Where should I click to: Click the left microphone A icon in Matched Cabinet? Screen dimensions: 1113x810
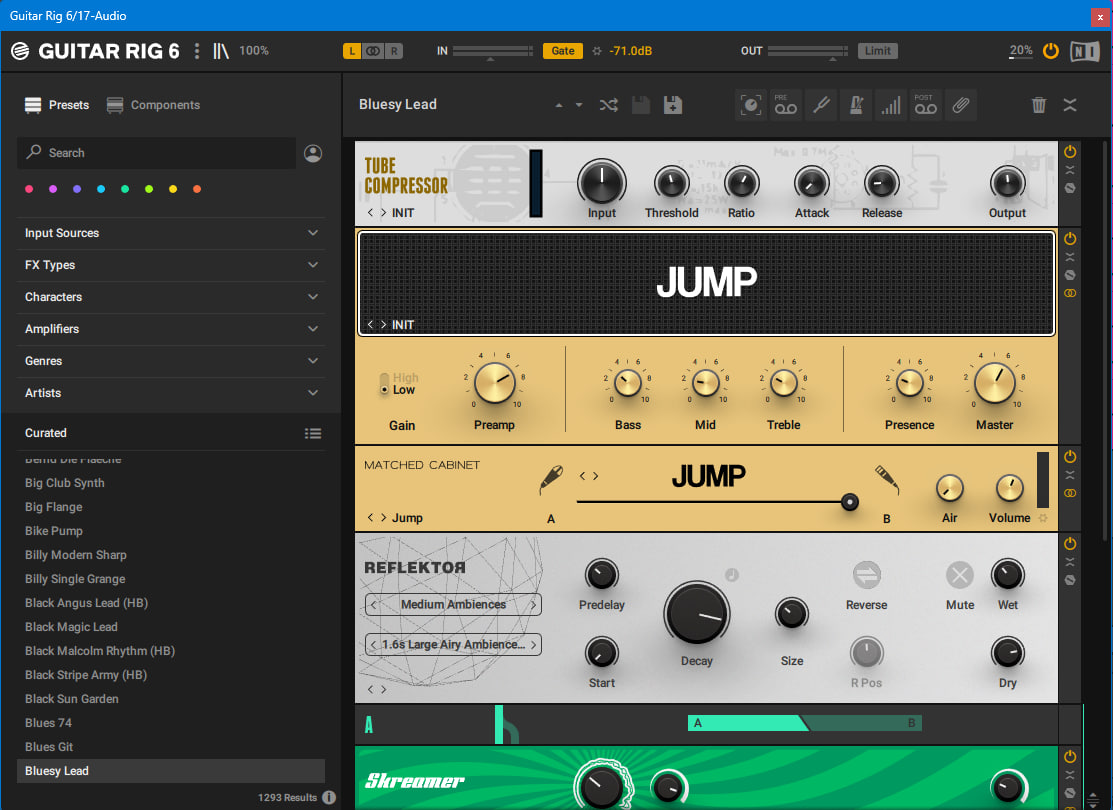click(x=551, y=479)
